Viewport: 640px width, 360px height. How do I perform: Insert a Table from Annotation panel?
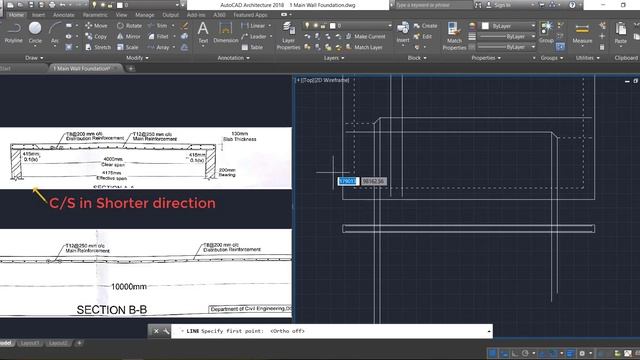252,47
